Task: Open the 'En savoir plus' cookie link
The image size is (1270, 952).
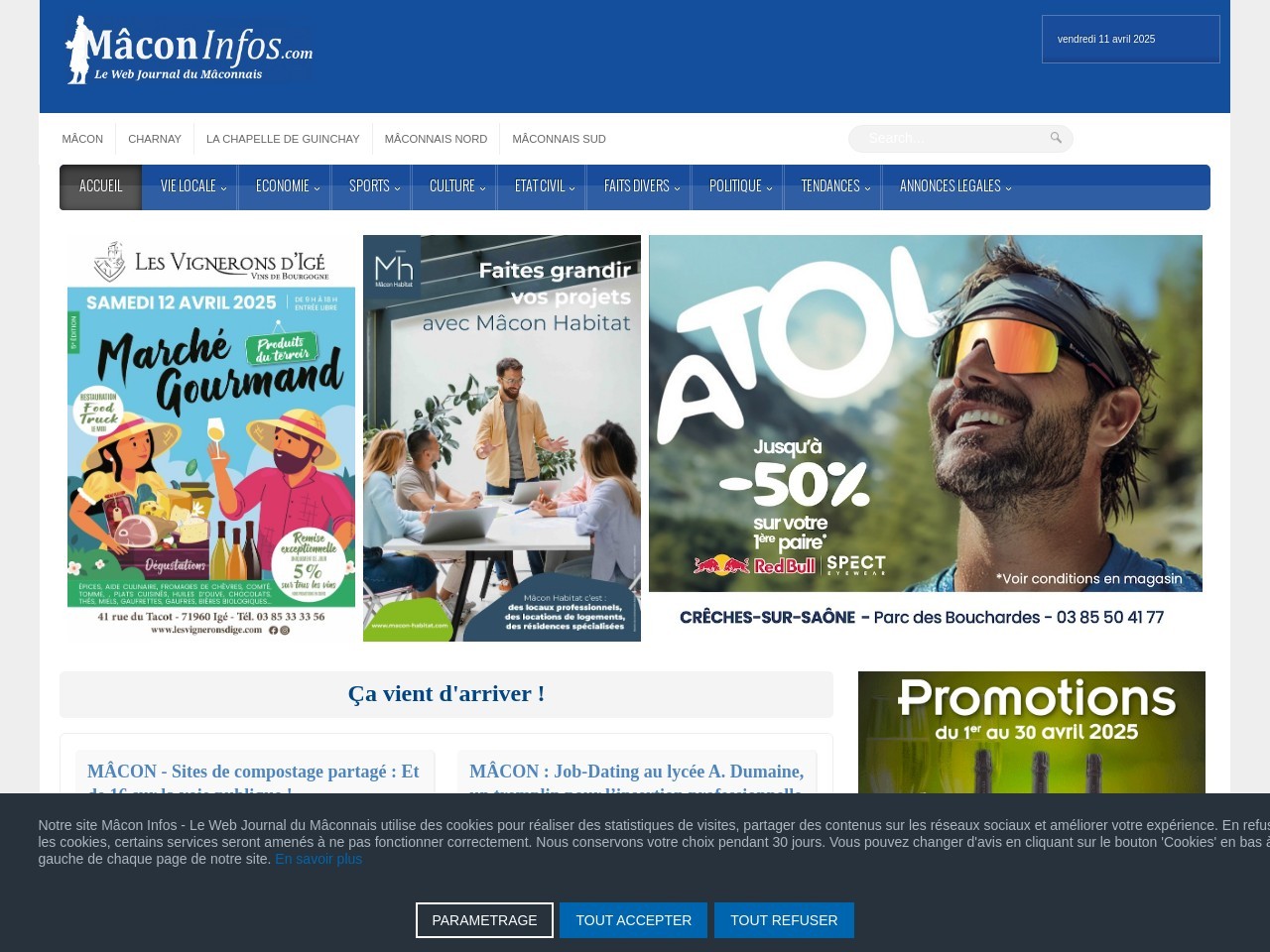Action: pyautogui.click(x=318, y=859)
